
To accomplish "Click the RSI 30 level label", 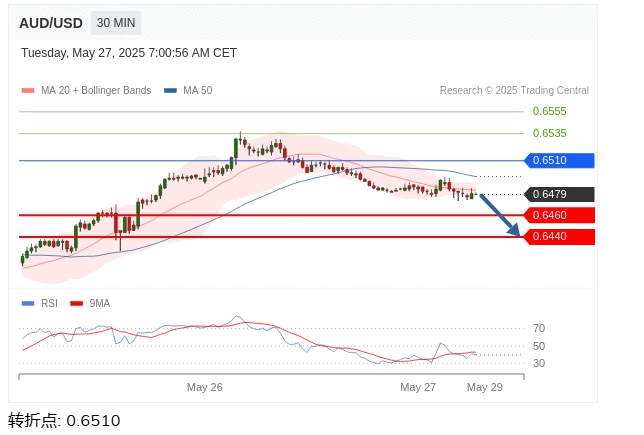I will [539, 363].
